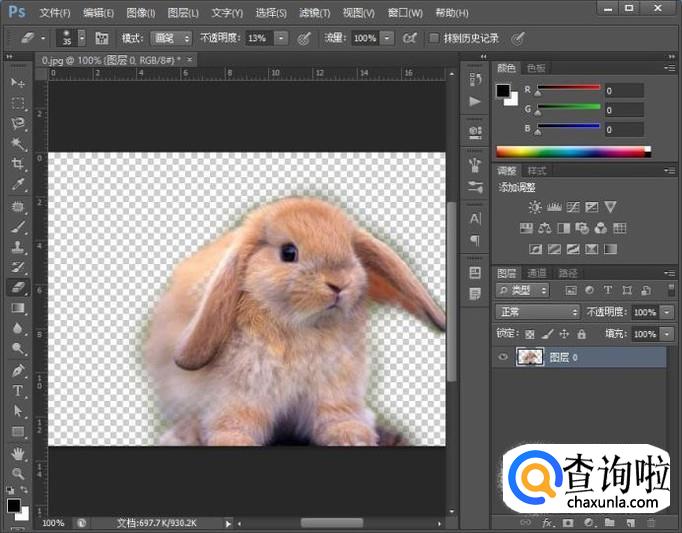
Task: Toggle lock transparent pixels for the layer
Action: 530,334
